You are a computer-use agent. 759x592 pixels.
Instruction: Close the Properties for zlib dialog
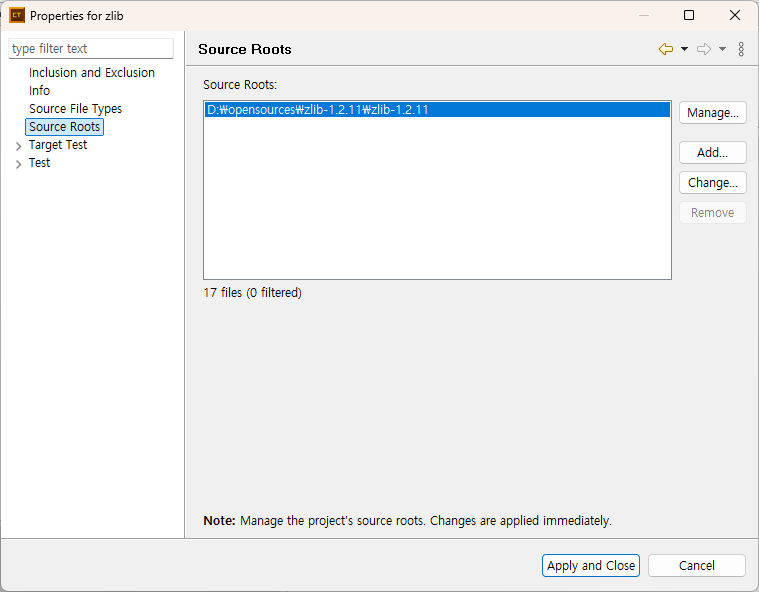pos(735,15)
